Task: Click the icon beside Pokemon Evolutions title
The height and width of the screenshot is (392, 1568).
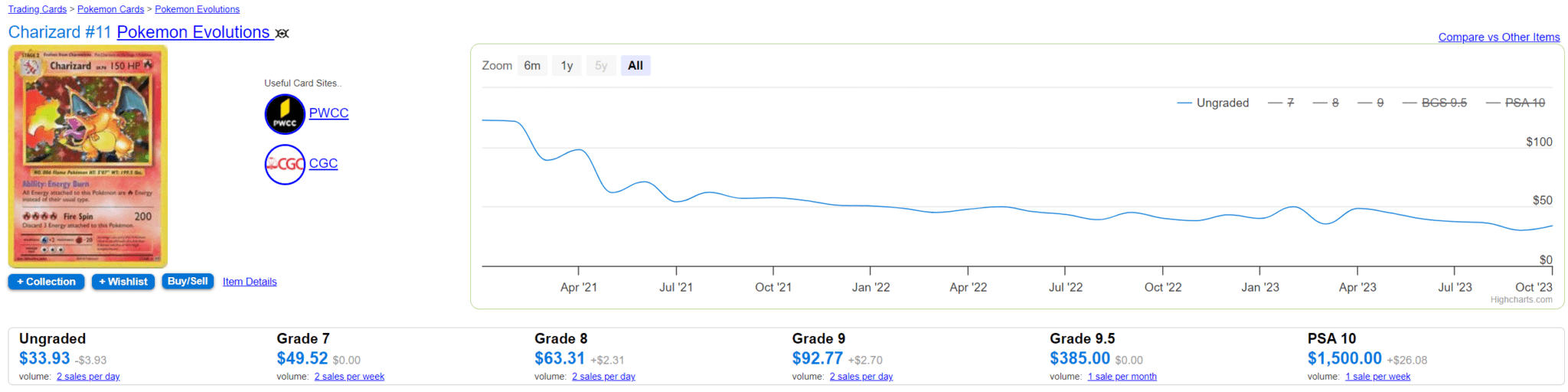Action: 283,34
